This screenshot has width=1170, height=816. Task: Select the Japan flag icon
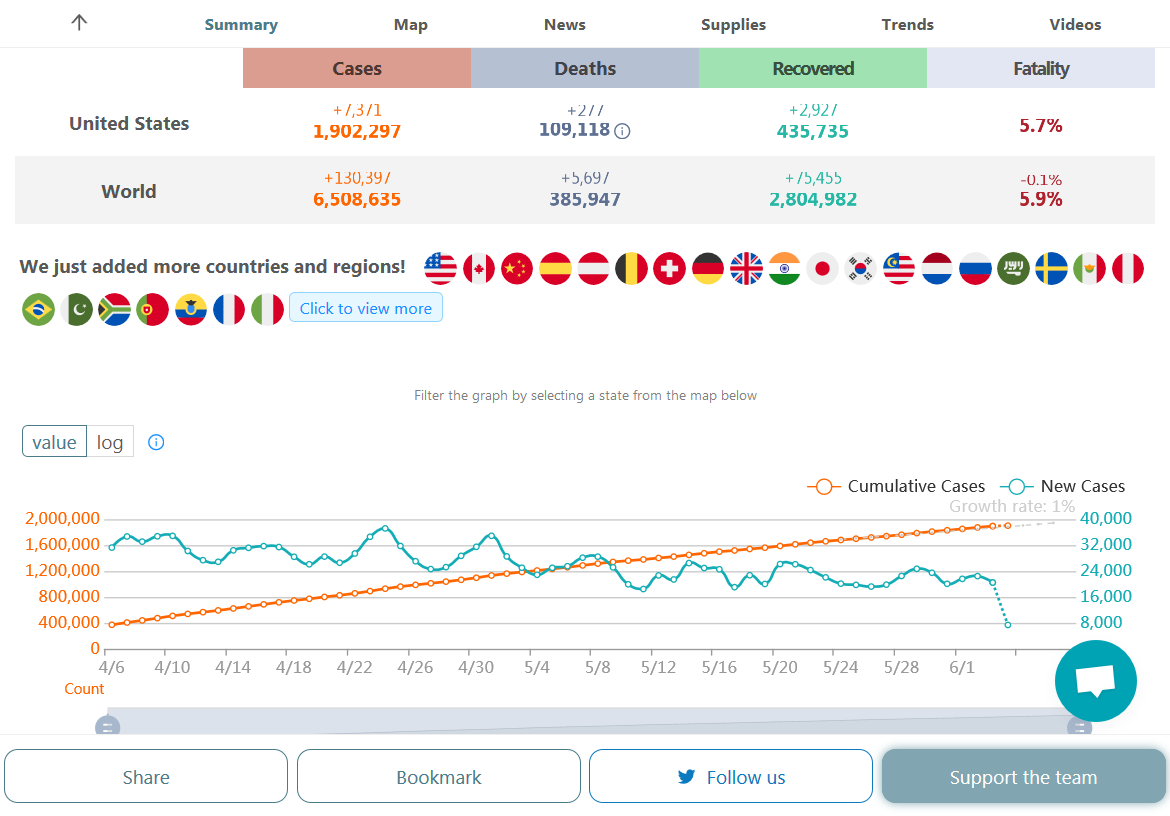click(822, 268)
